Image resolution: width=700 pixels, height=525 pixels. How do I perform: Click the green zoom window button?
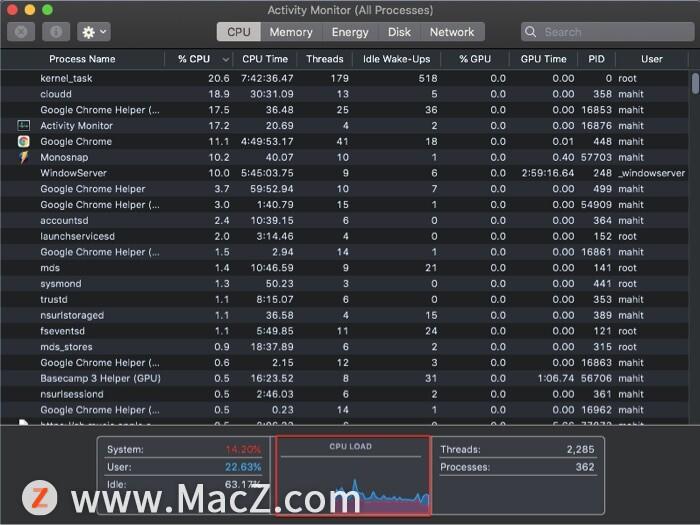(x=47, y=9)
